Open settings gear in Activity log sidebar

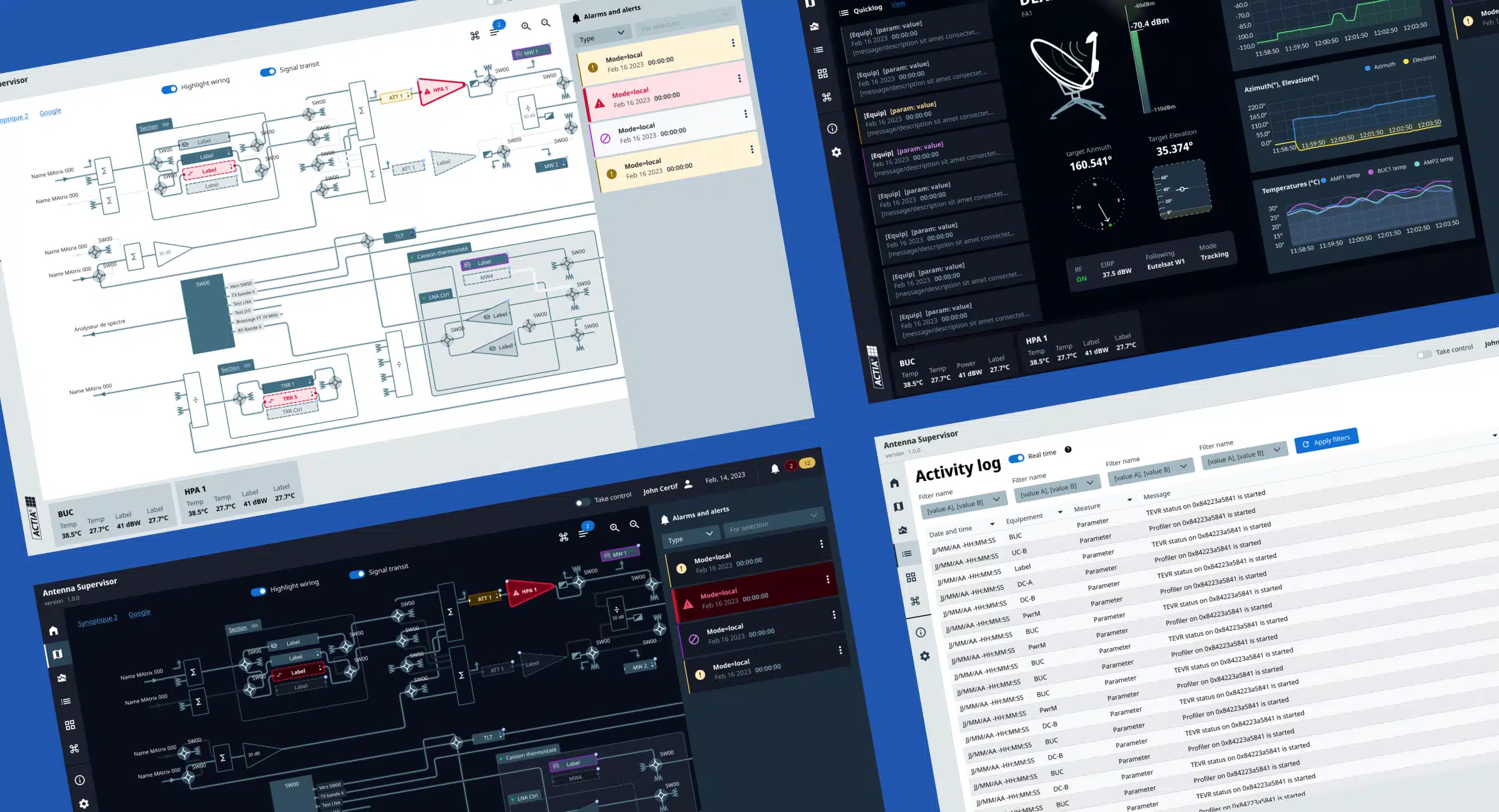point(925,656)
